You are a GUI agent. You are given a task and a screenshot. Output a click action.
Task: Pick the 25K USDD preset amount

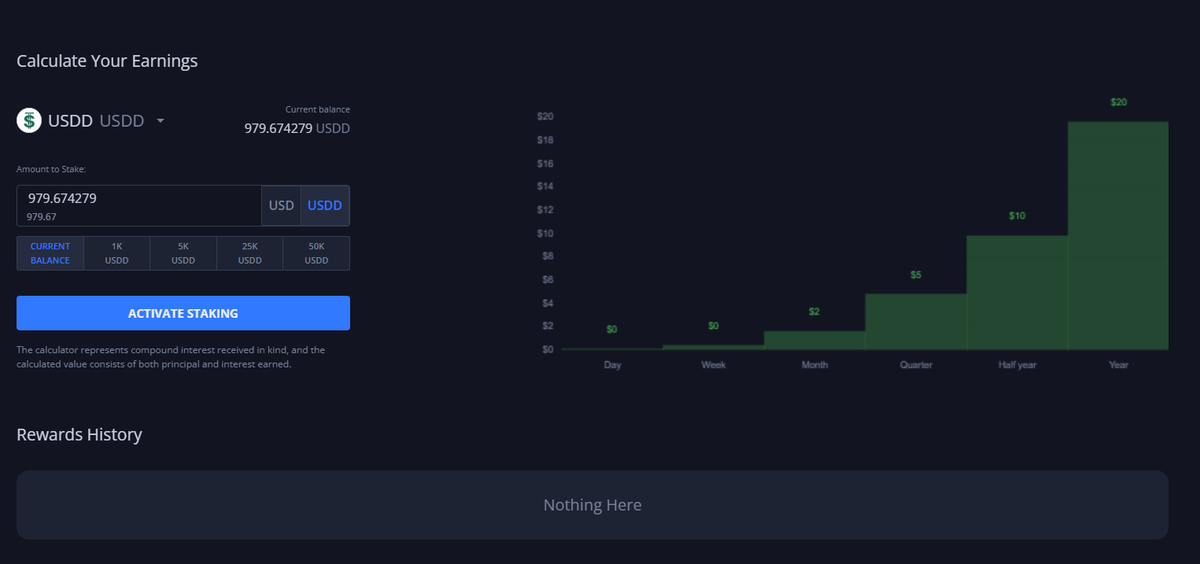pyautogui.click(x=250, y=253)
